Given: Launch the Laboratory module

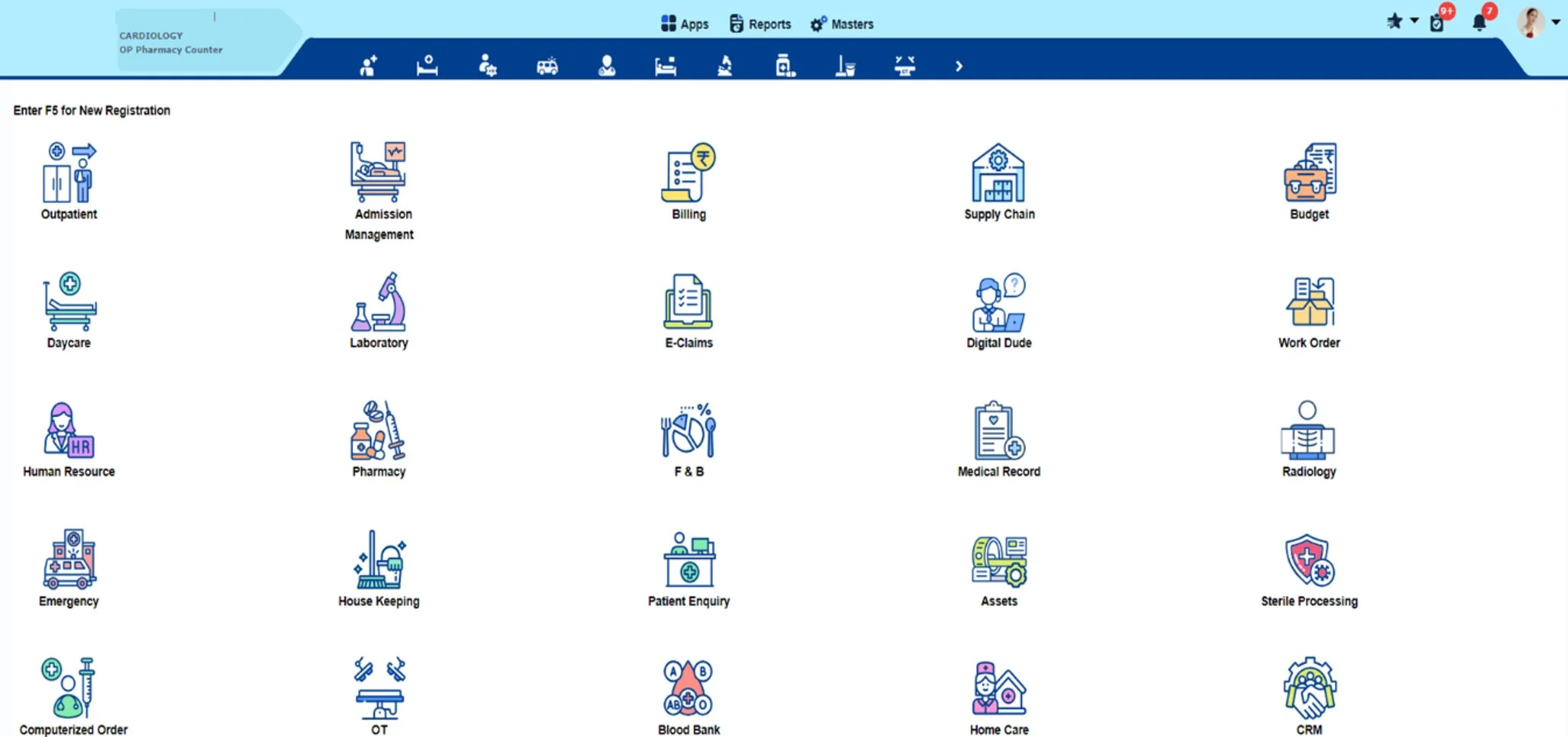Looking at the screenshot, I should [379, 310].
